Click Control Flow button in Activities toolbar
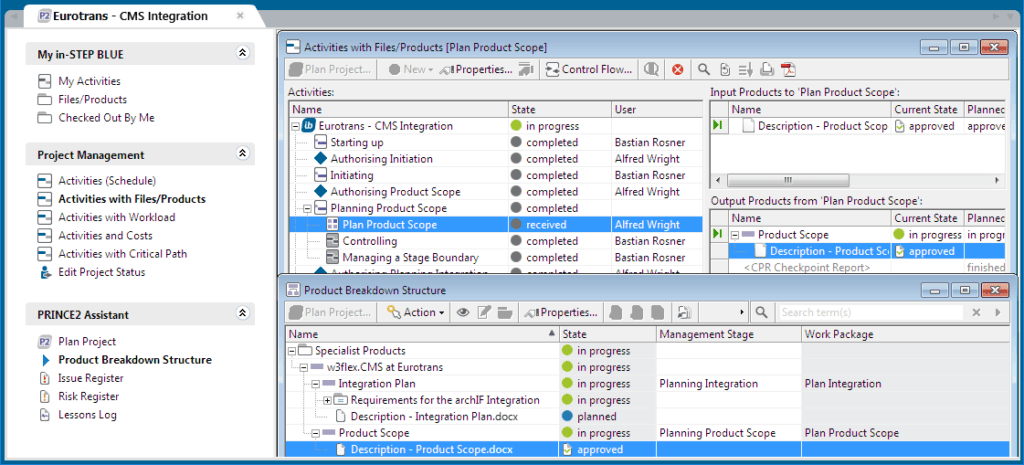Screen dimensions: 1024x465 click(589, 69)
